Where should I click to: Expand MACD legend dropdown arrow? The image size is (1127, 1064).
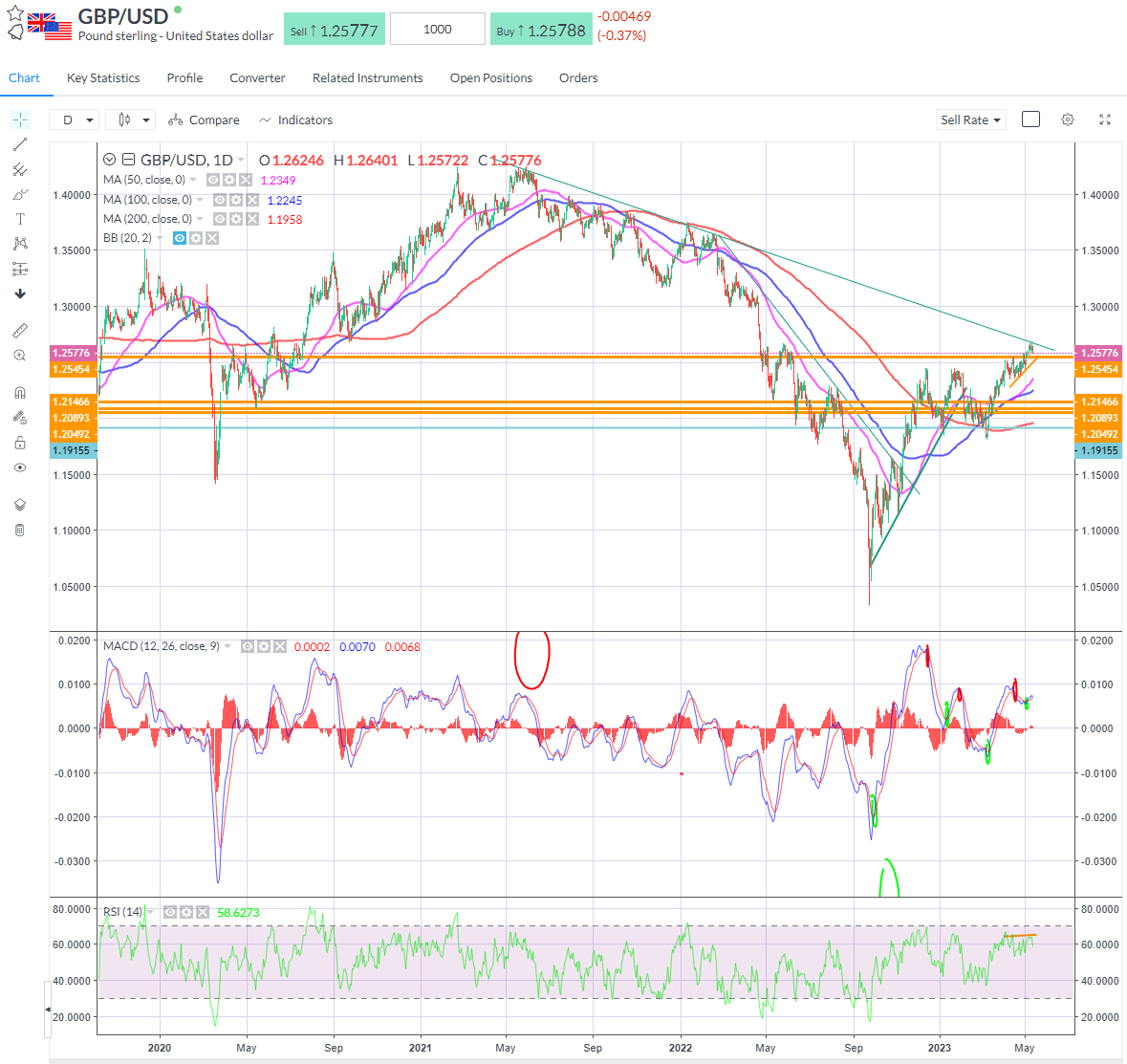coord(228,646)
